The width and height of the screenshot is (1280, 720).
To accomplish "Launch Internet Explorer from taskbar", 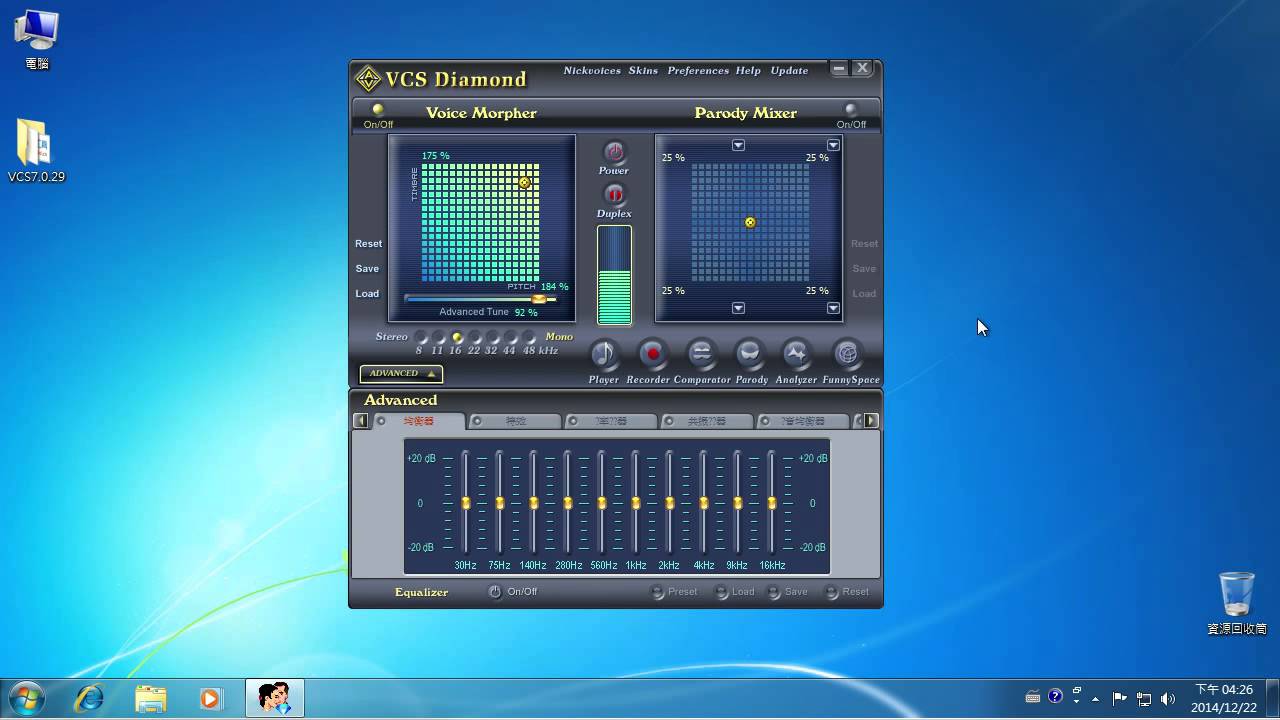I will 89,698.
